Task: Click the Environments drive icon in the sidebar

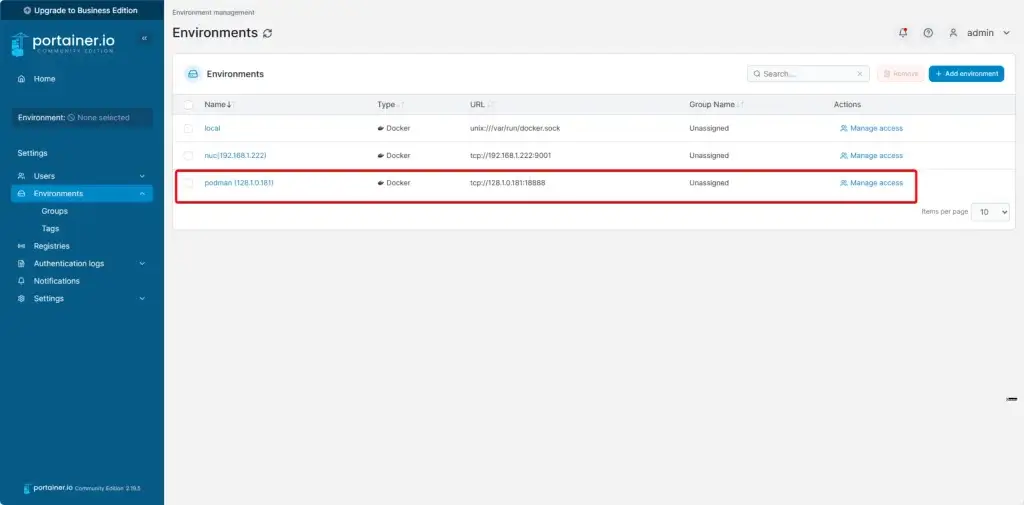Action: point(22,194)
